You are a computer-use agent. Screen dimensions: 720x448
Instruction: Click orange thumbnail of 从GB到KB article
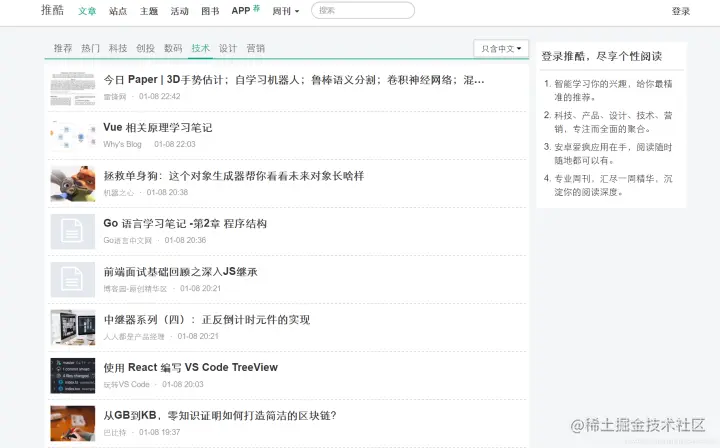pos(73,424)
